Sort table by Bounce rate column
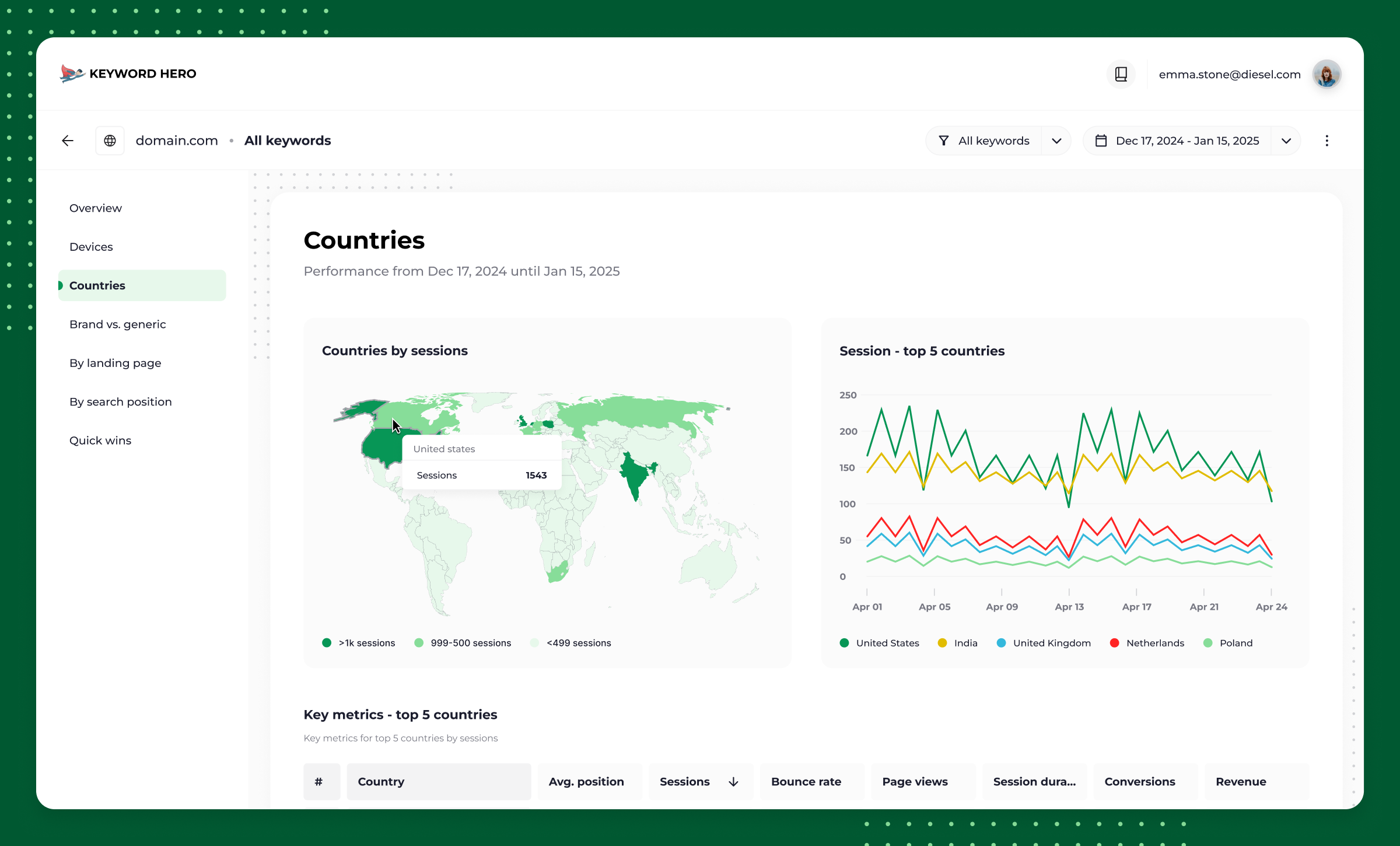This screenshot has height=846, width=1400. [x=812, y=781]
